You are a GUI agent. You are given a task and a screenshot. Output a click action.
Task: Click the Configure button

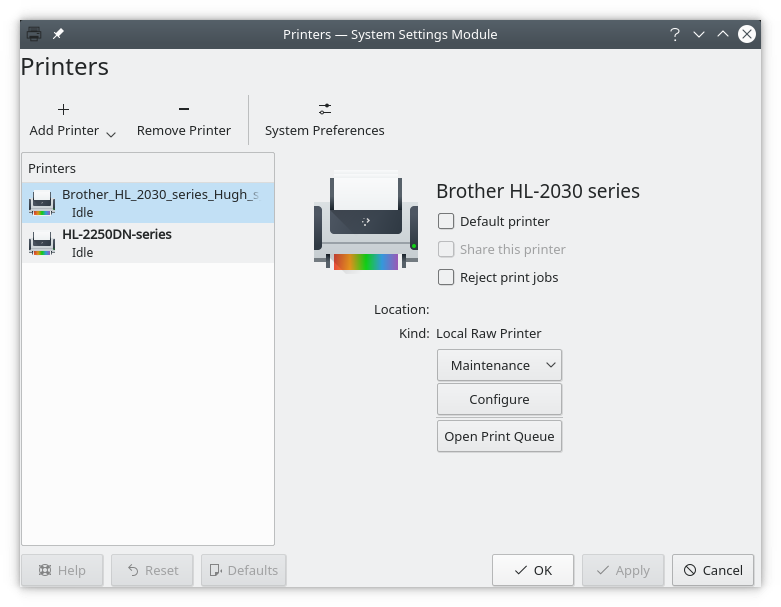(499, 399)
